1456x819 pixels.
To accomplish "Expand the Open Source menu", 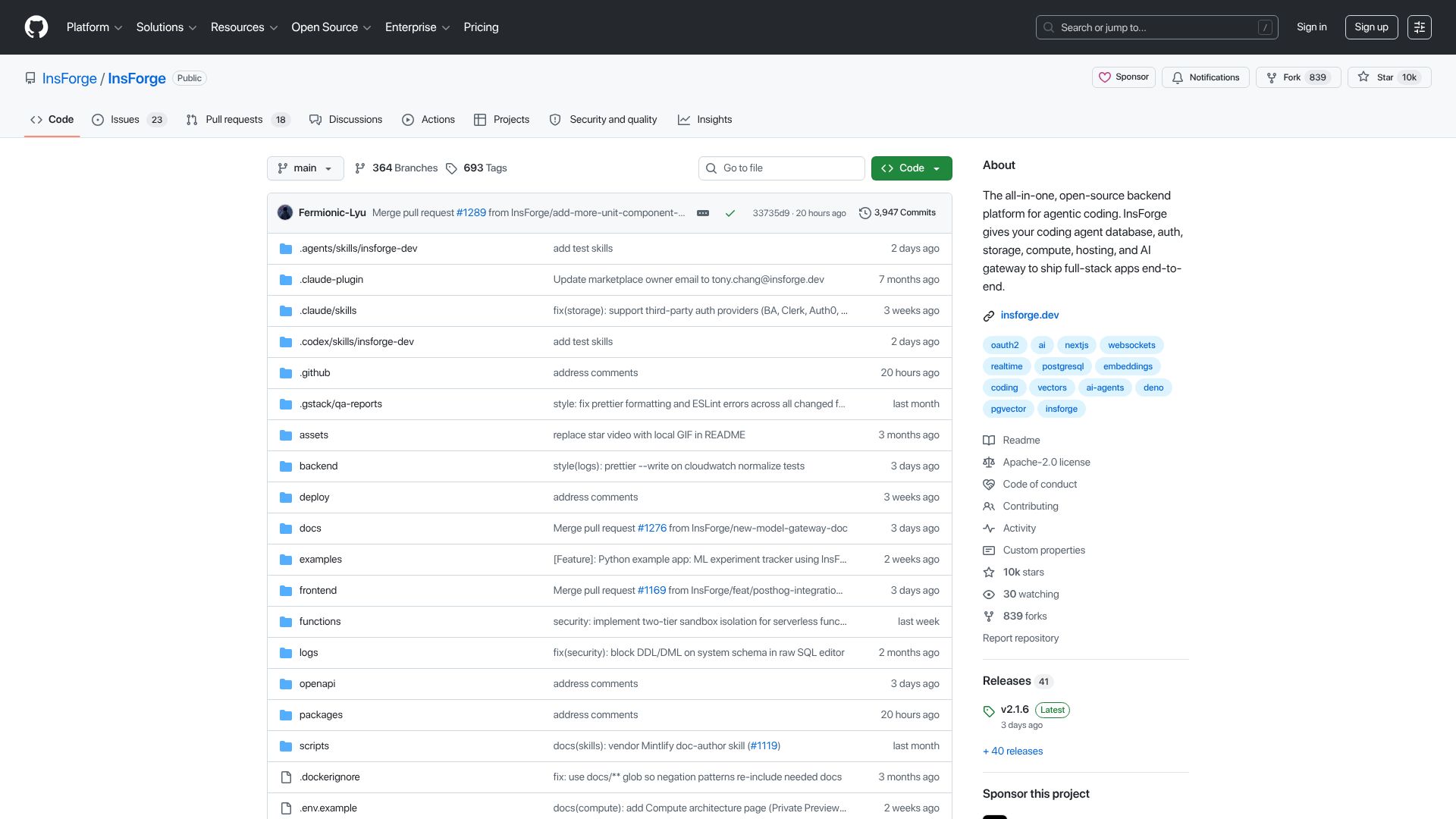I will click(x=331, y=27).
